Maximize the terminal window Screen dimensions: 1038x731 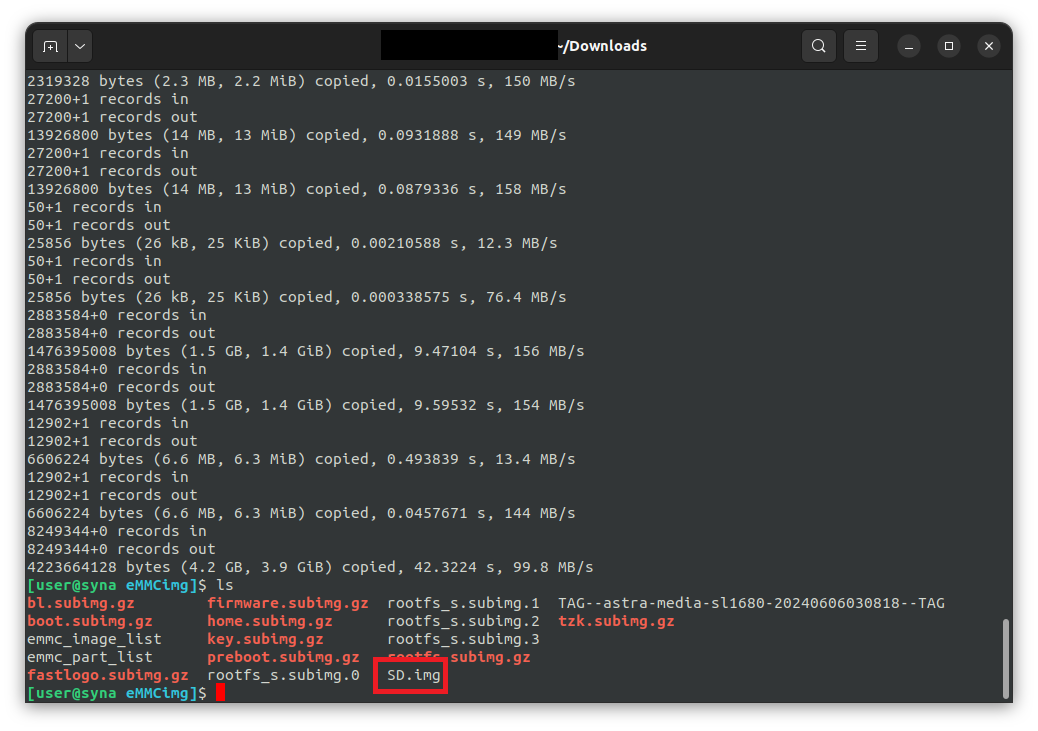pyautogui.click(x=948, y=46)
